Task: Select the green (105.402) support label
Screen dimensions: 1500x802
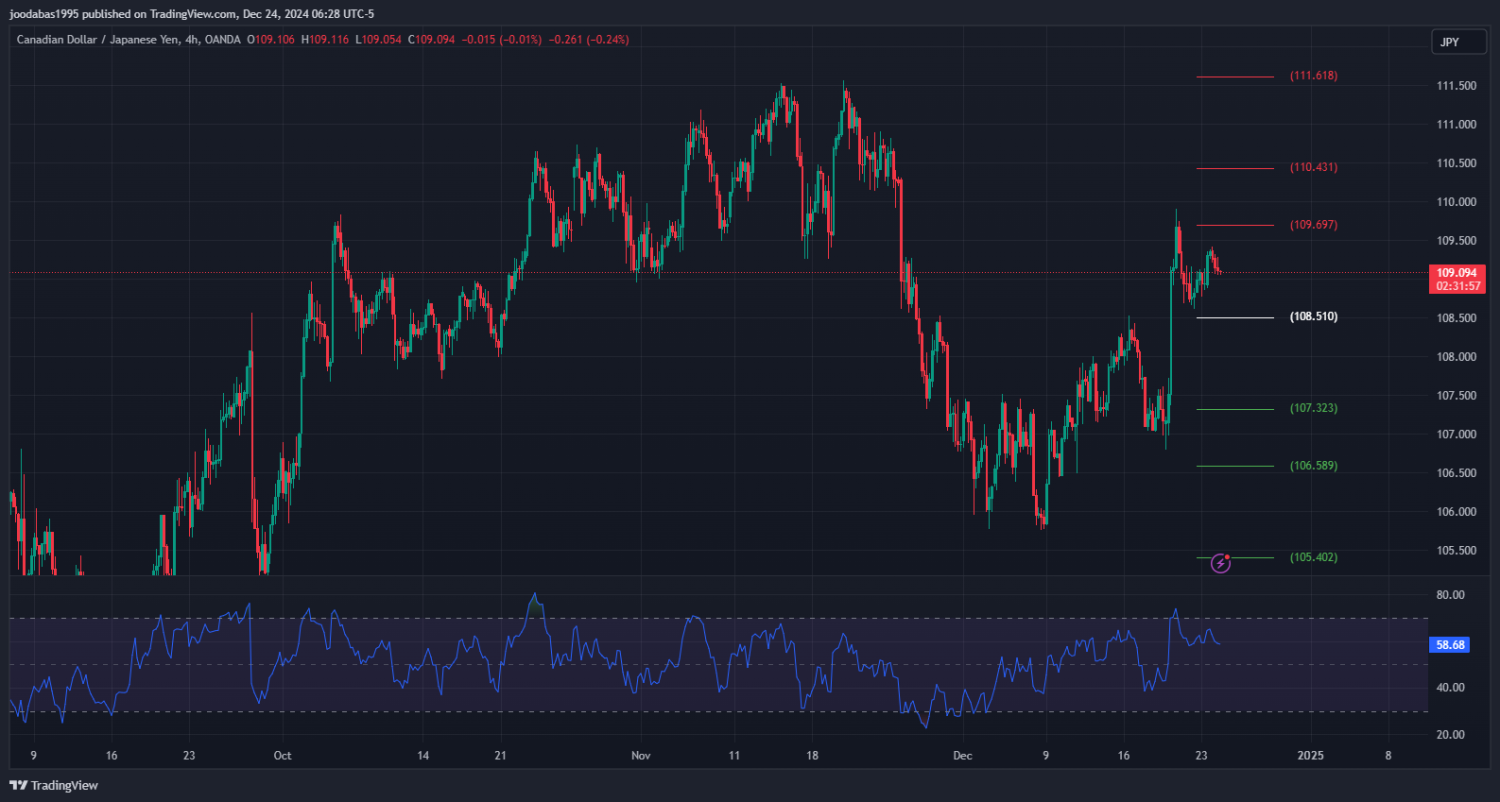Action: pos(1313,558)
